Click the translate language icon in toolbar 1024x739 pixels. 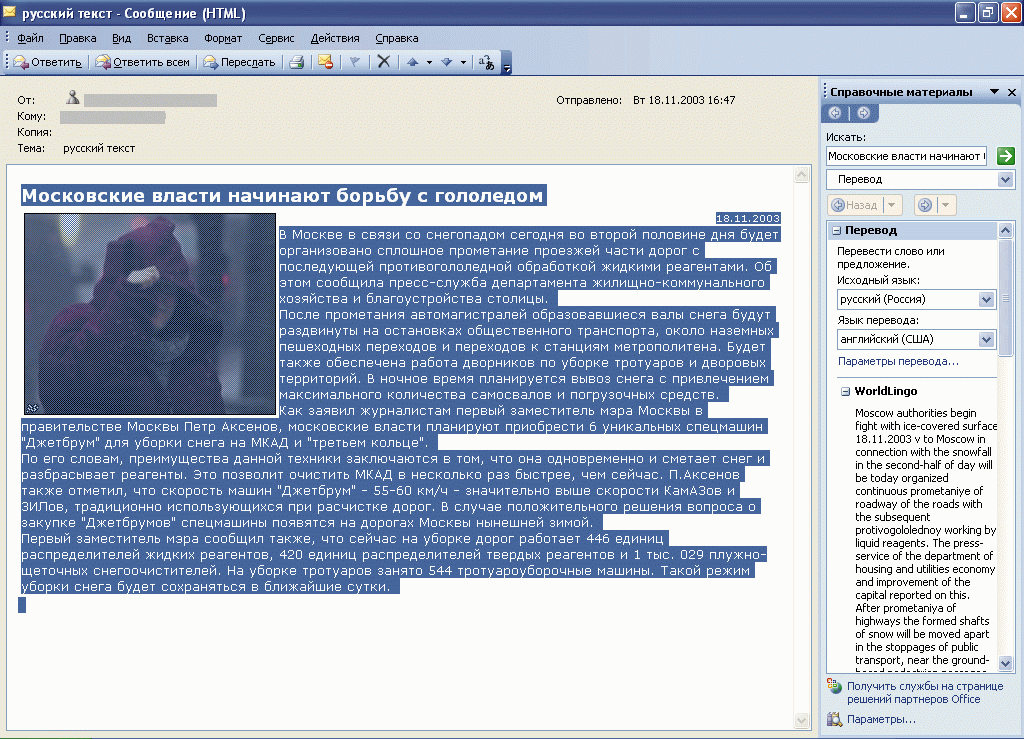click(486, 62)
